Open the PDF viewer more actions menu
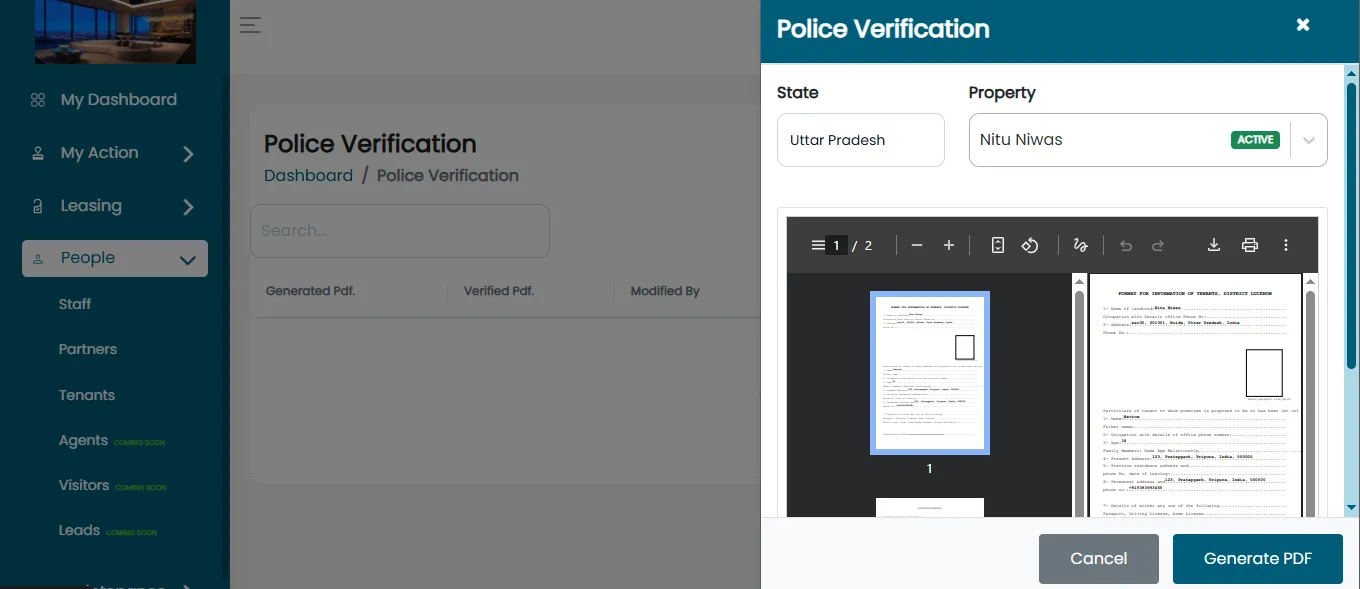The image size is (1360, 589). click(x=1286, y=245)
